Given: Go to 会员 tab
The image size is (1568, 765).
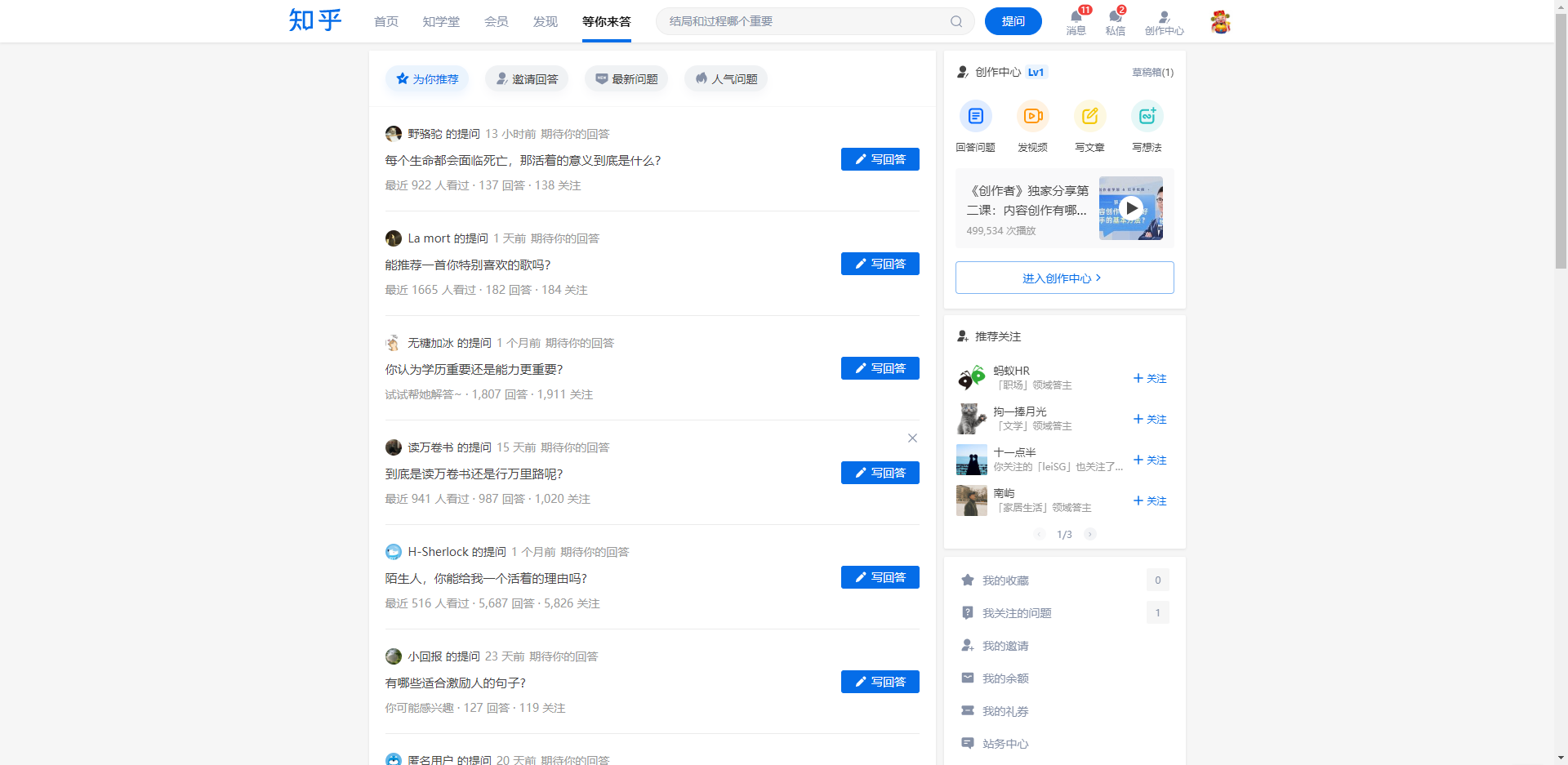Looking at the screenshot, I should (497, 21).
